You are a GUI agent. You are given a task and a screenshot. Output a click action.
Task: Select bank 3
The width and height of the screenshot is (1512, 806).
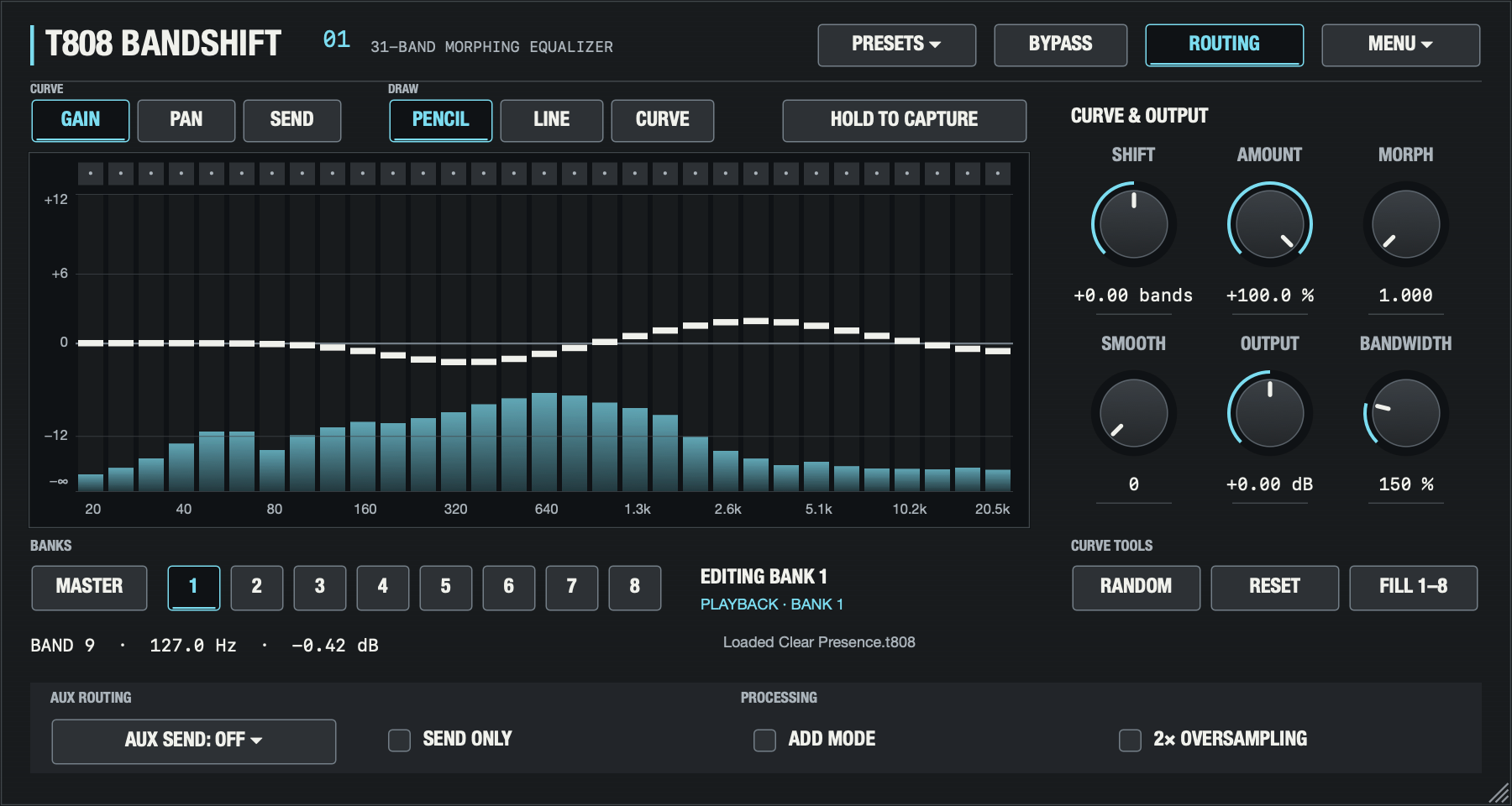pos(320,588)
